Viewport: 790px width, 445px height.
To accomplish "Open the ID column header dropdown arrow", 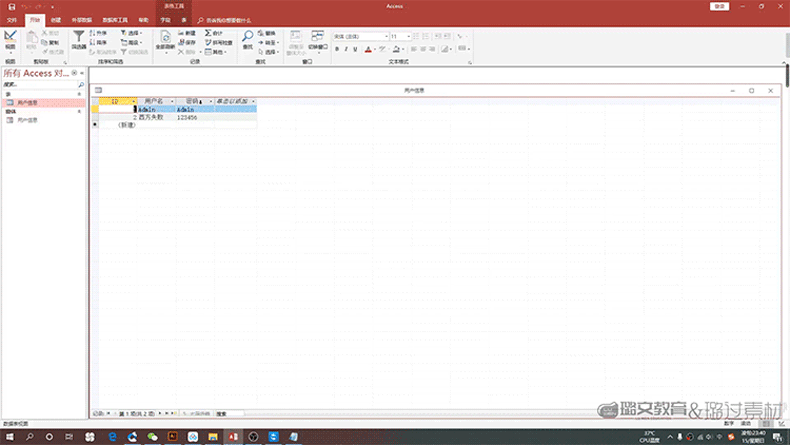I will click(x=133, y=101).
